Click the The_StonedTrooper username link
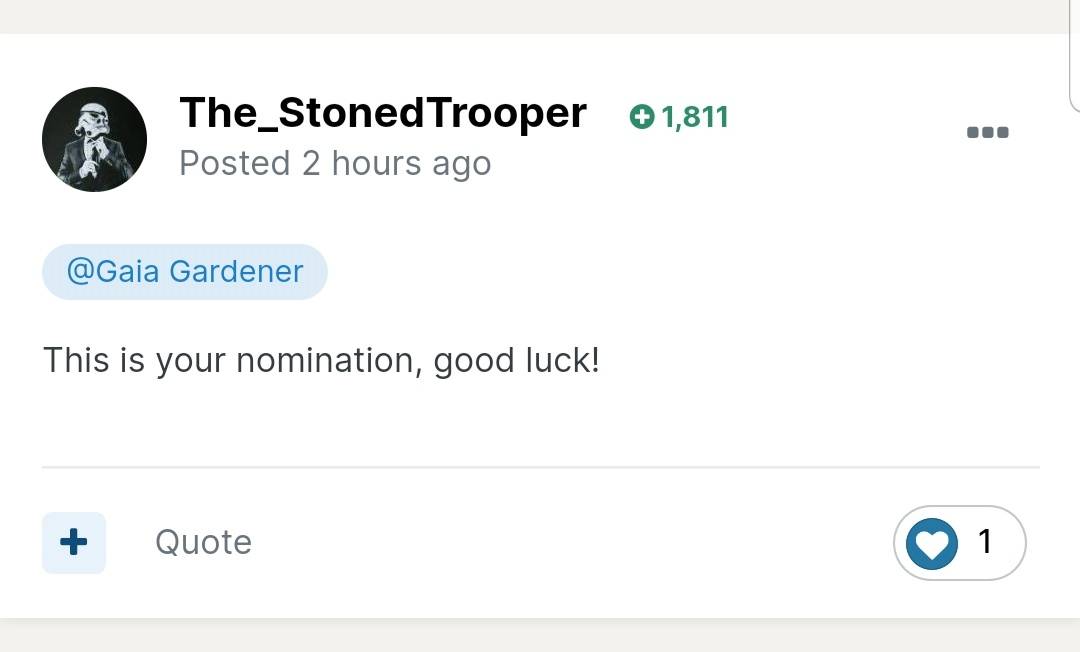The image size is (1080, 652). (x=383, y=112)
